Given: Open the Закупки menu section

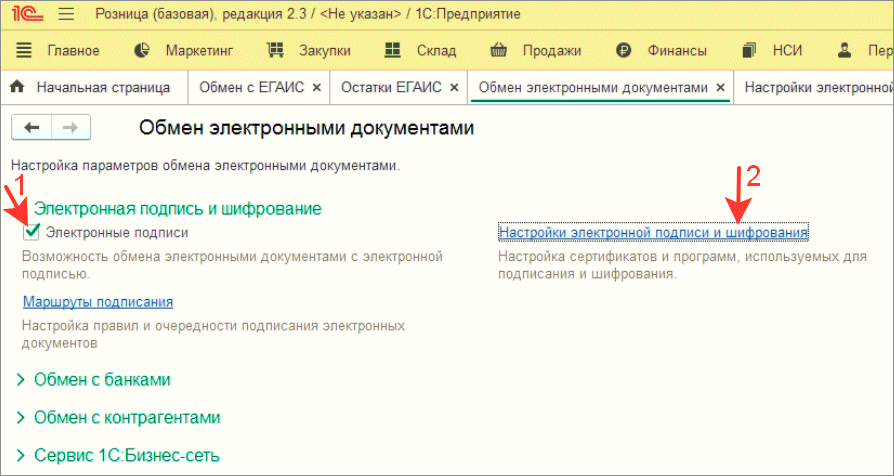Looking at the screenshot, I should 326,51.
